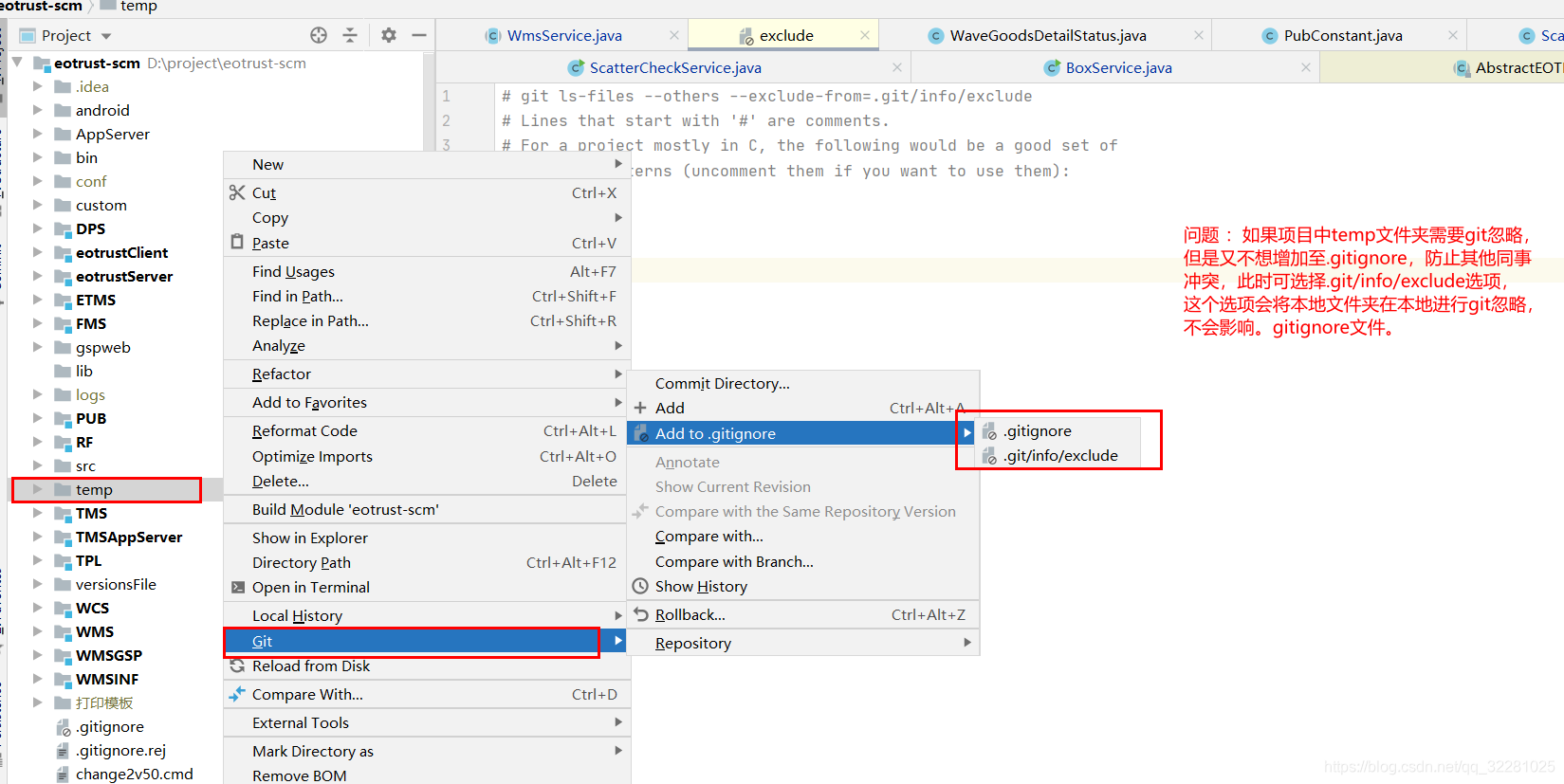Image resolution: width=1564 pixels, height=784 pixels.
Task: Open Local History submenu
Action: [x=427, y=615]
